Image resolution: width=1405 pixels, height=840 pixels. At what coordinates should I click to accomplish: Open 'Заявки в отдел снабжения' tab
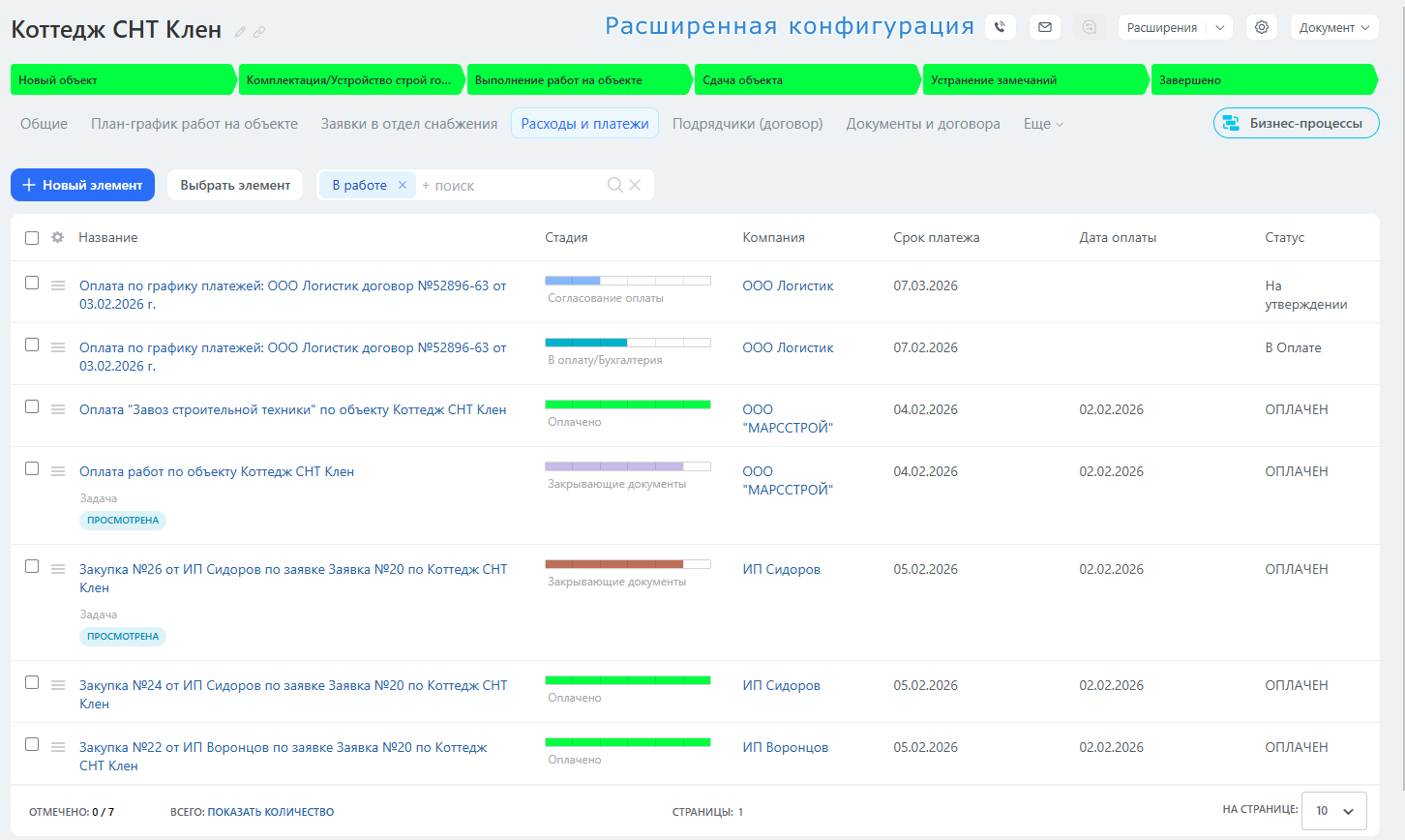pos(408,124)
